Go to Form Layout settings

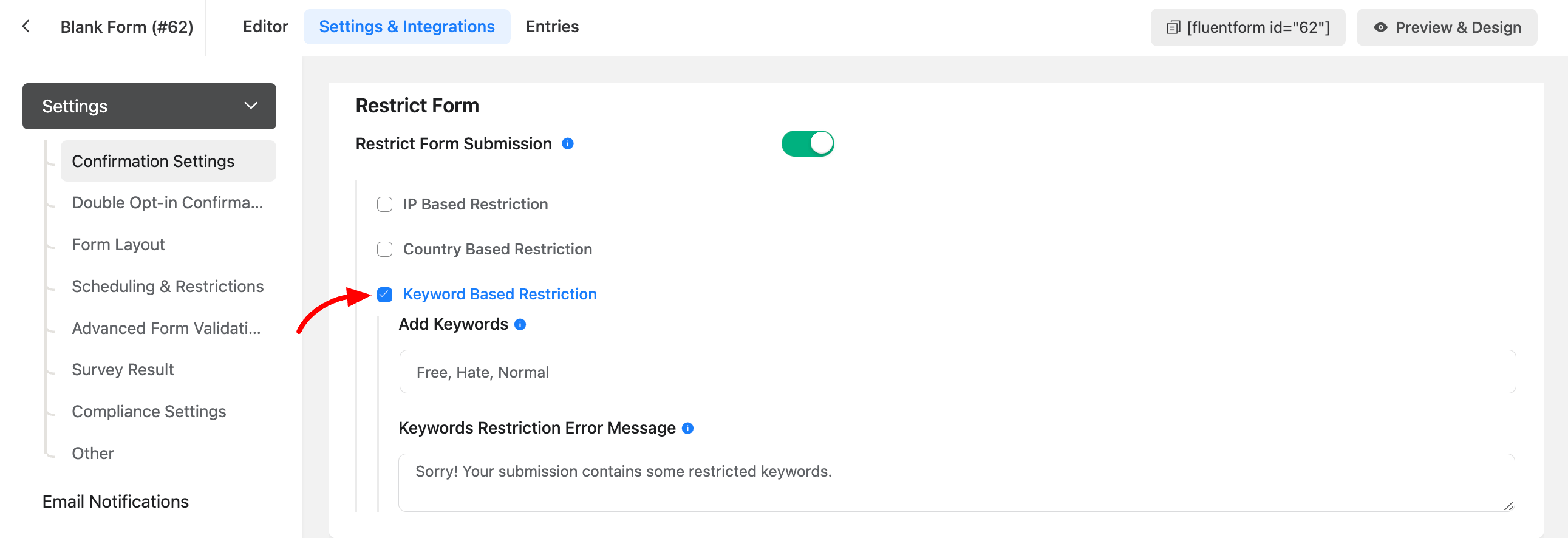[118, 245]
